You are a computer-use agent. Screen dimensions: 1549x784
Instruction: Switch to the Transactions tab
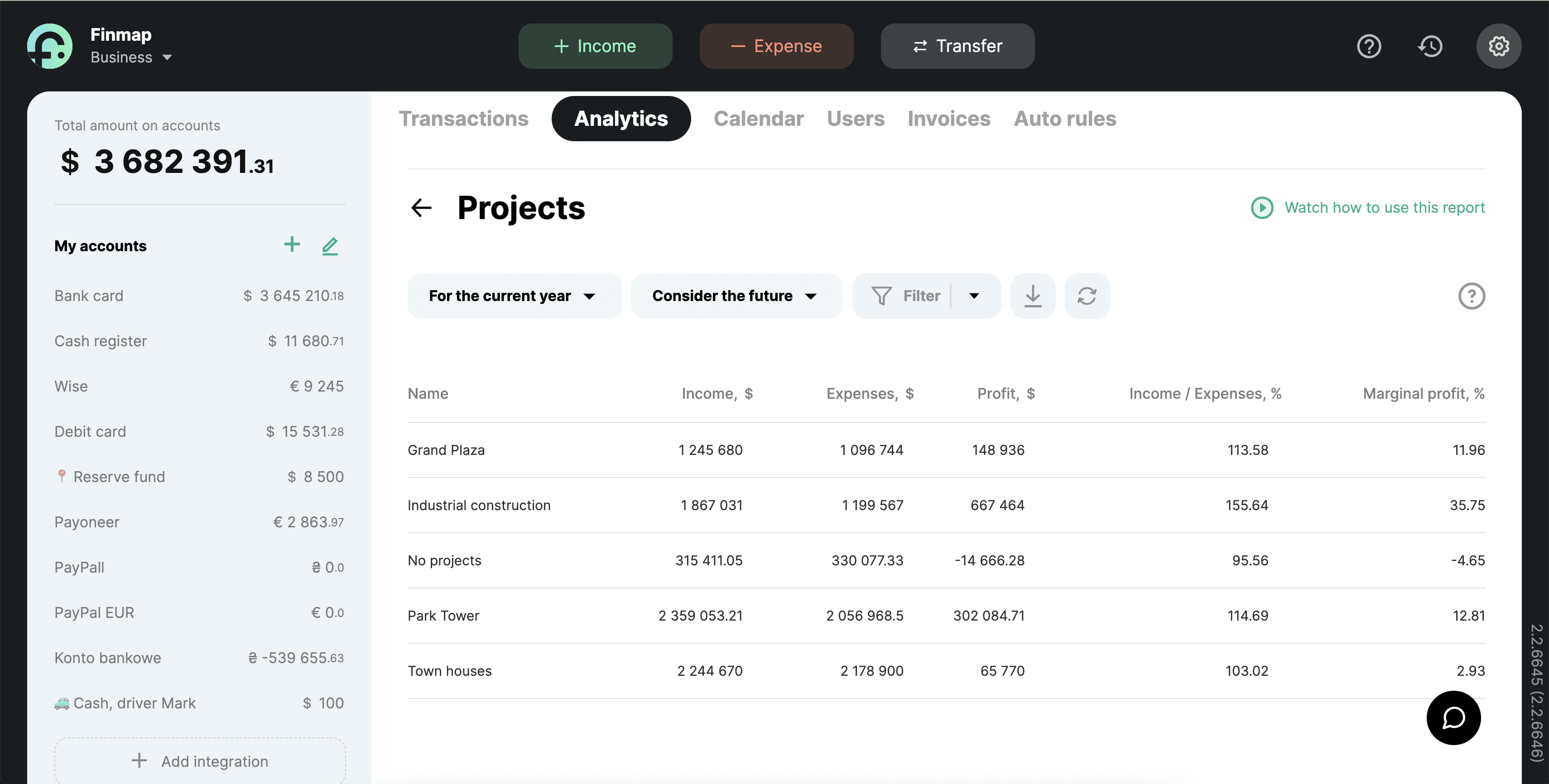coord(464,118)
